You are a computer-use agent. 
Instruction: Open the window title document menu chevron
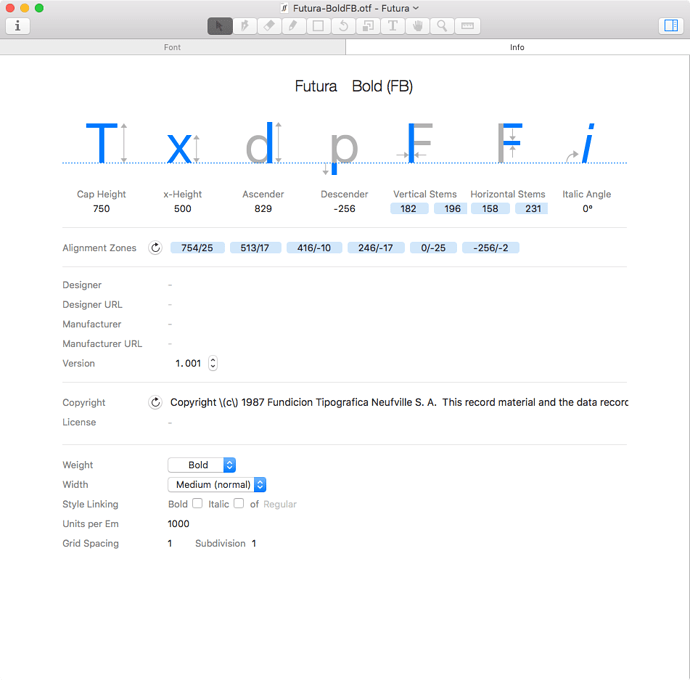click(x=416, y=8)
